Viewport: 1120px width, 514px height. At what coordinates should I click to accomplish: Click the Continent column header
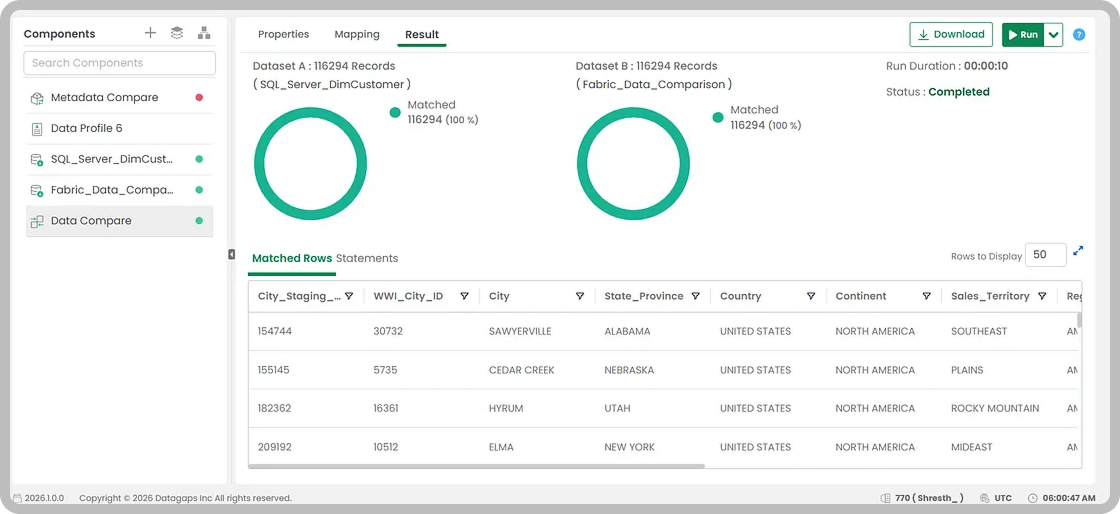click(x=861, y=296)
